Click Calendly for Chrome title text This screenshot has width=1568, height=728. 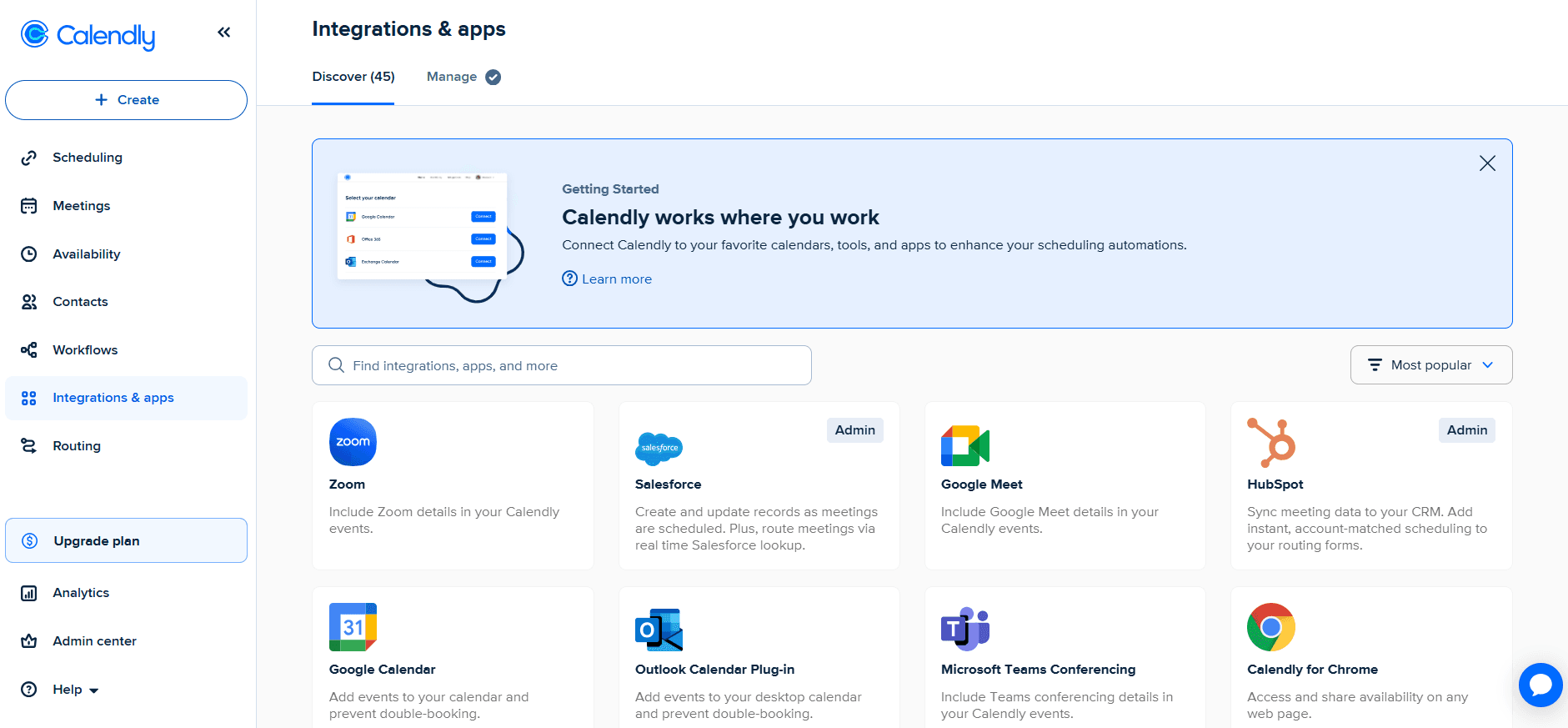point(1312,670)
